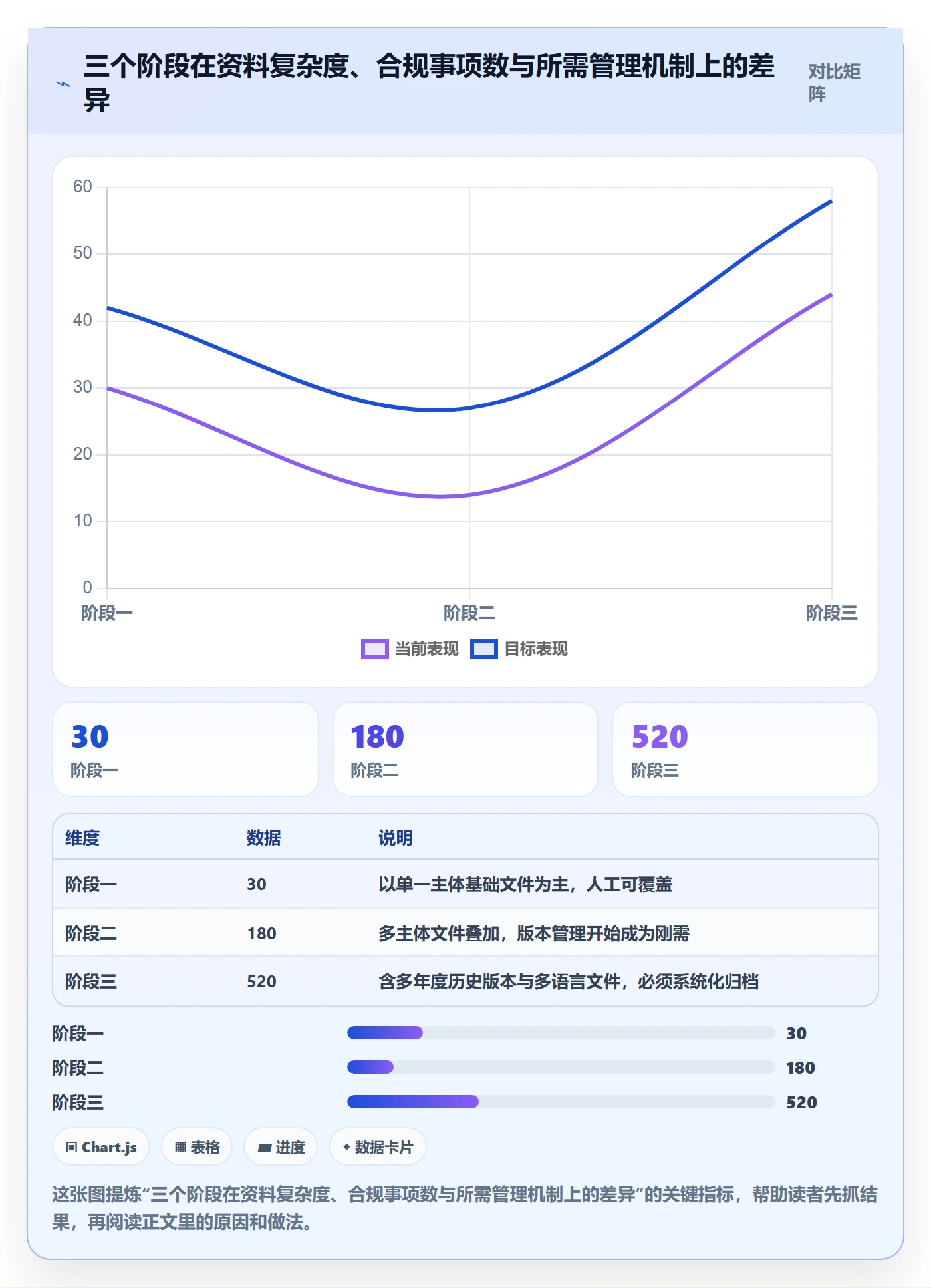
Task: Select the 数据卡片 tag chip
Action: click(x=378, y=1147)
